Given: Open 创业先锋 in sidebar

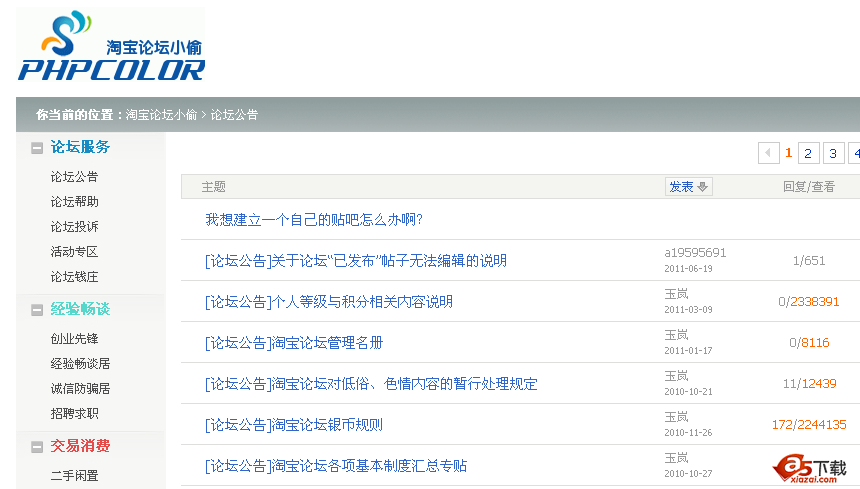Looking at the screenshot, I should coord(74,338).
